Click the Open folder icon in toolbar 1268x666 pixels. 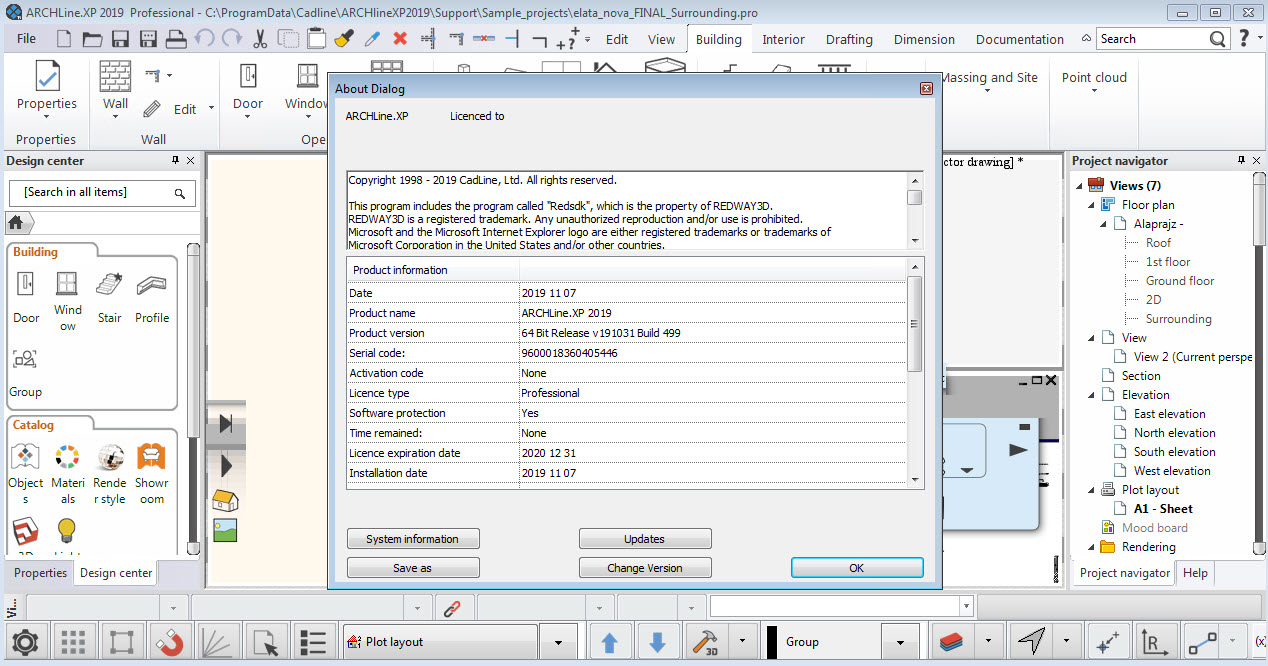pos(92,39)
